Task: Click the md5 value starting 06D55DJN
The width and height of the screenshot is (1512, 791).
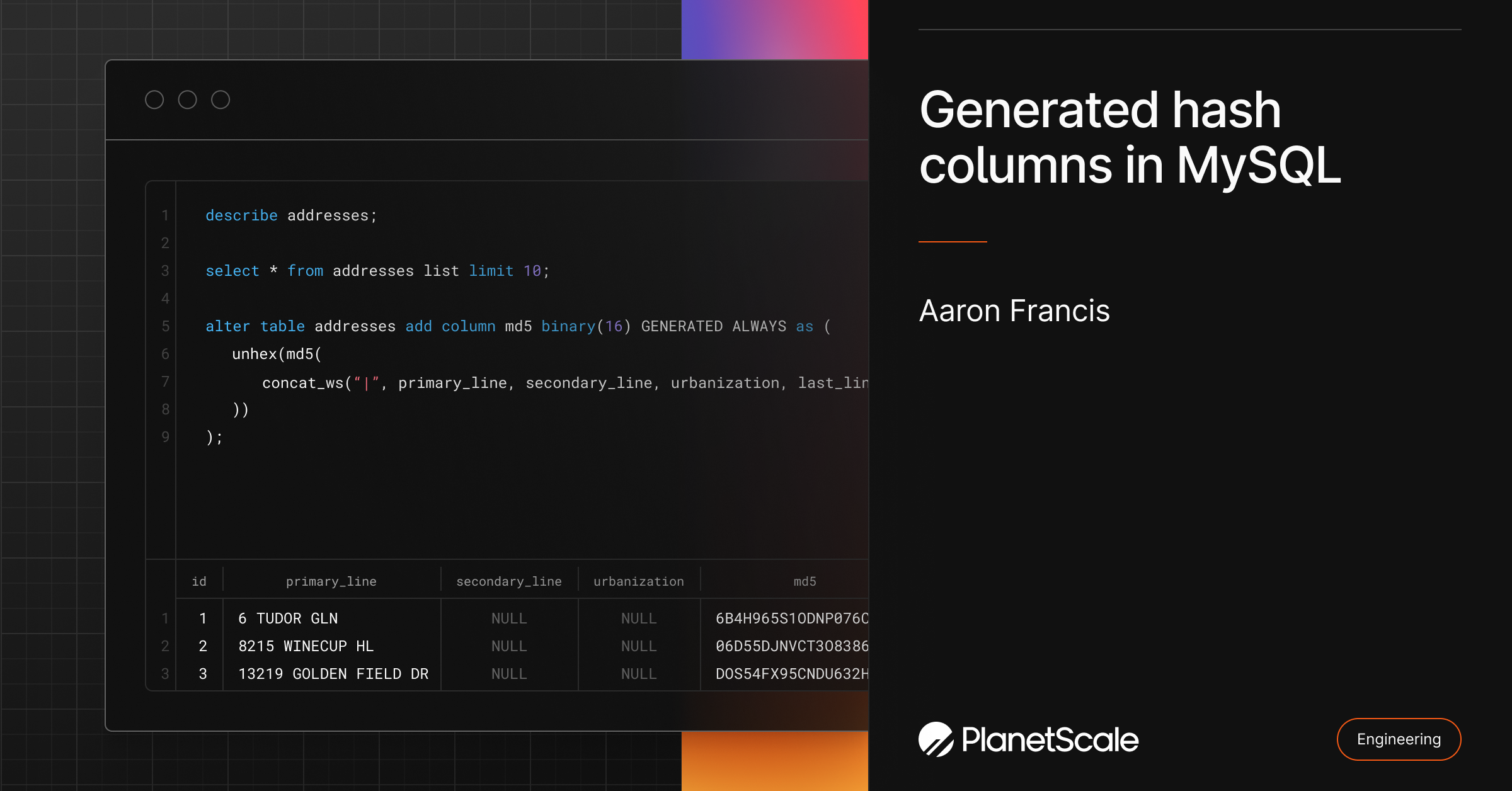Action: pos(792,646)
